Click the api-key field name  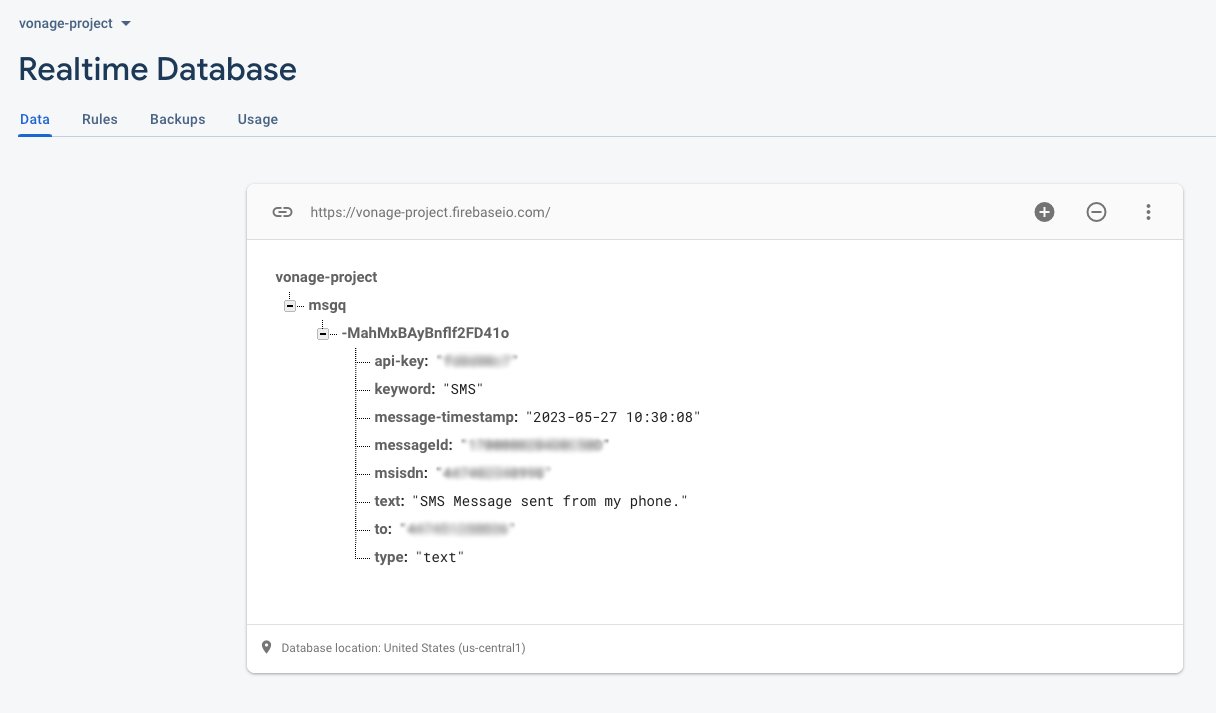click(x=401, y=361)
